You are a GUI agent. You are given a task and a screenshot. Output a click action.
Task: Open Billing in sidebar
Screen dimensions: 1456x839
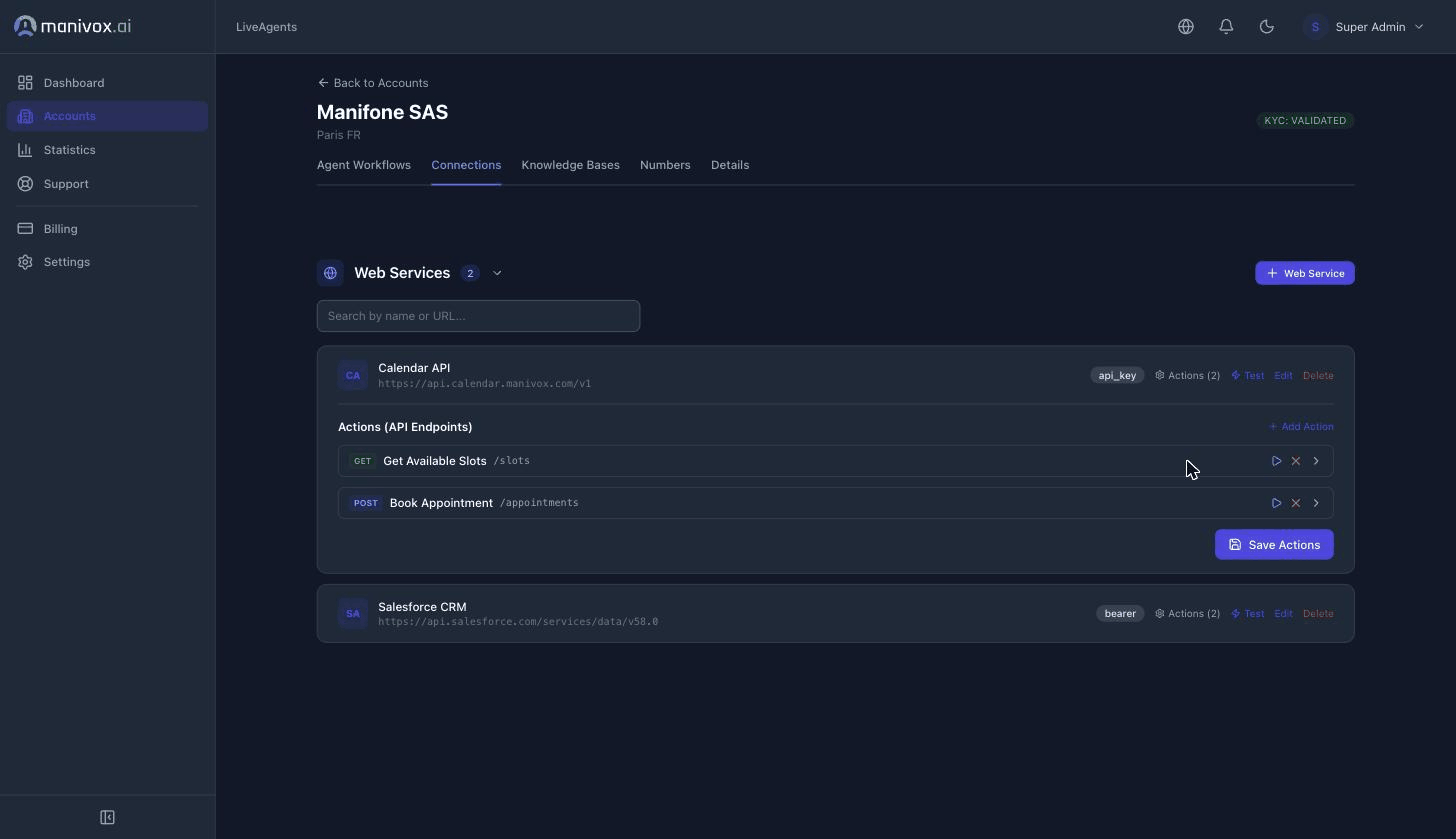(x=107, y=229)
